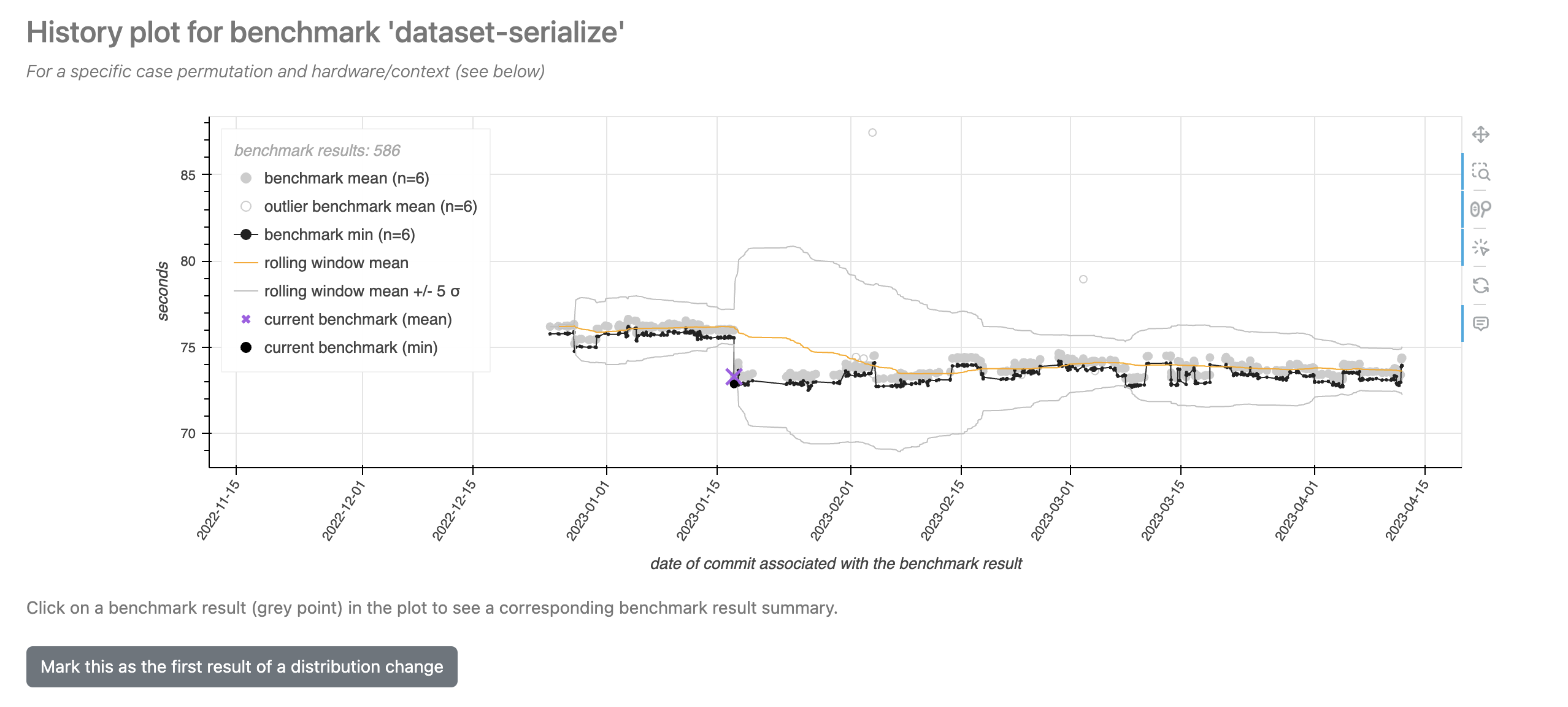Click the '2022-12-01' x-axis label
The height and width of the screenshot is (707, 1568).
(x=344, y=511)
